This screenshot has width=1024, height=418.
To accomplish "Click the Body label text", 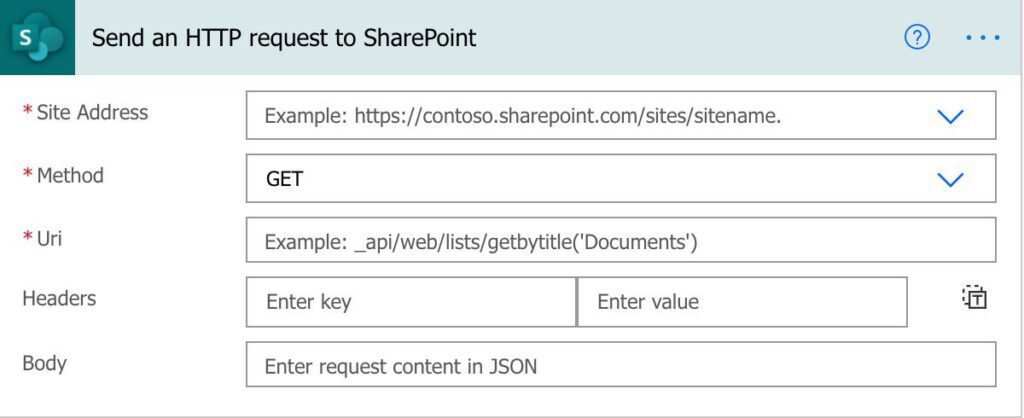I will click(x=44, y=362).
